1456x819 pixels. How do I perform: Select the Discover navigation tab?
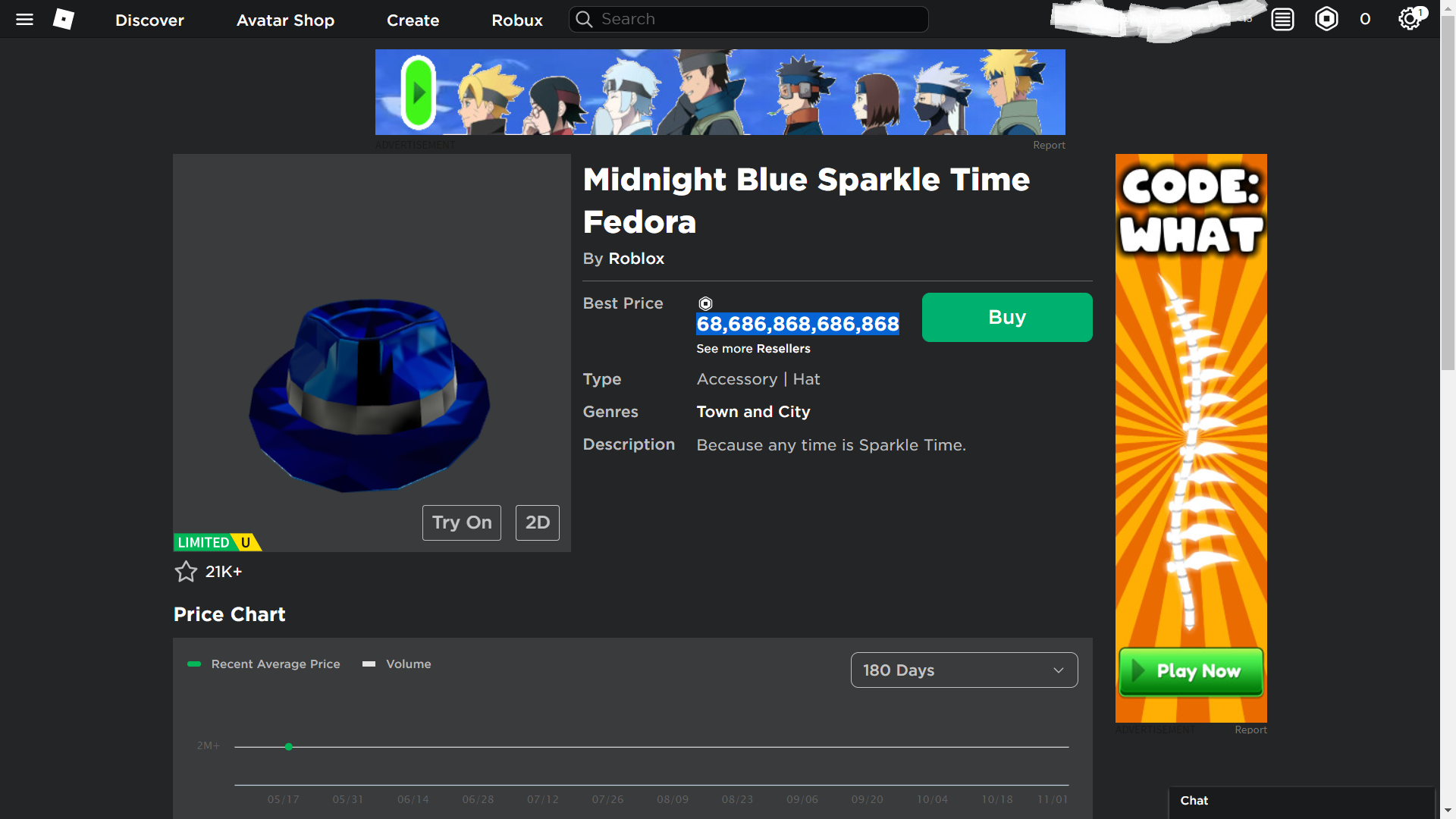(x=149, y=19)
